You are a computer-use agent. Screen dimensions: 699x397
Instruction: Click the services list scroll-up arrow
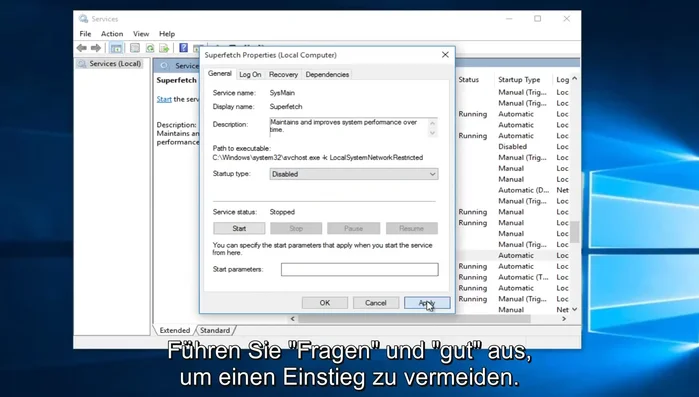click(575, 79)
